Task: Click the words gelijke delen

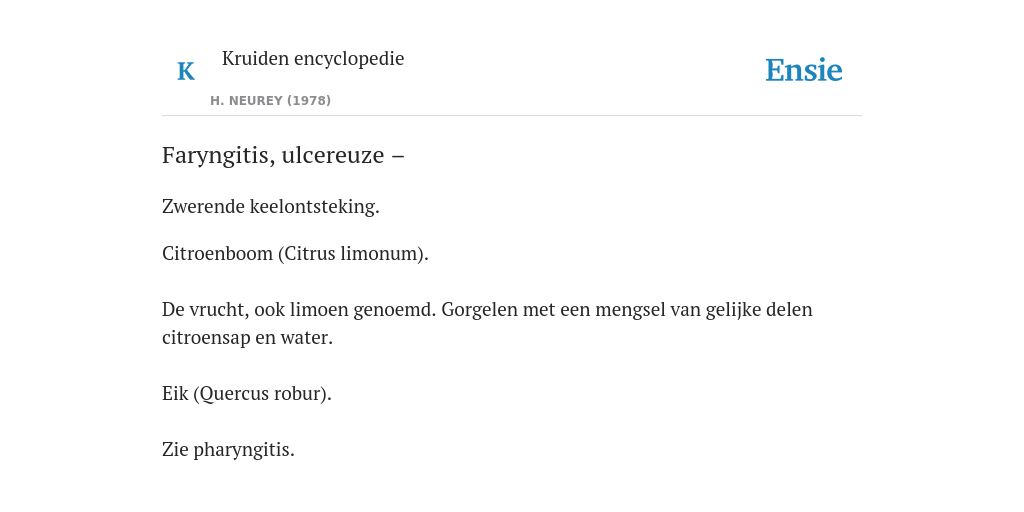Action: point(759,310)
